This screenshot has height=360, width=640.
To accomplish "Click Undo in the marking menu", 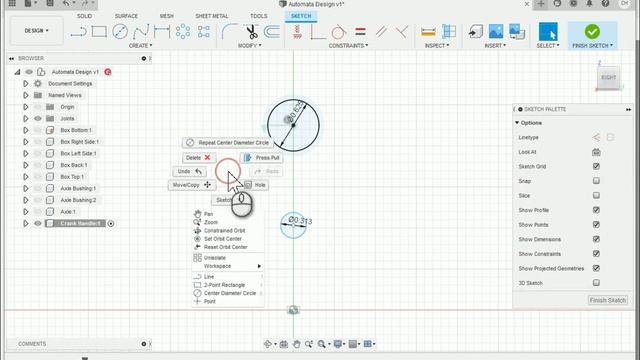I will [x=190, y=171].
